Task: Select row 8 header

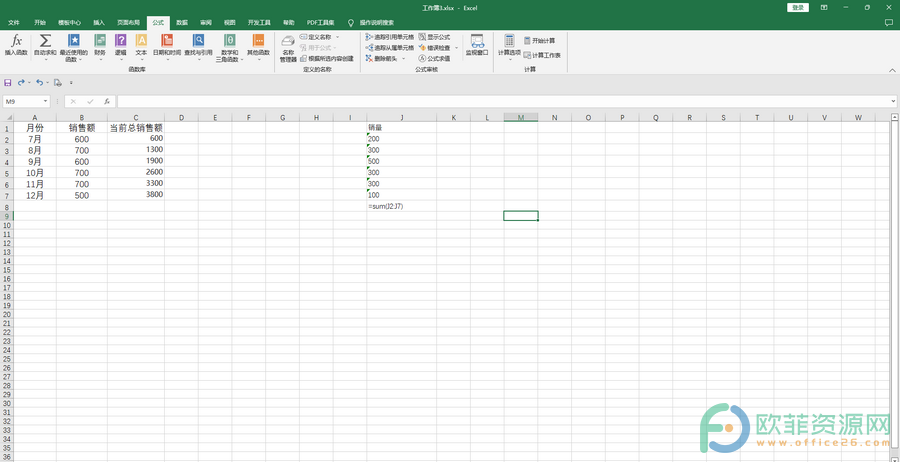Action: [6, 207]
